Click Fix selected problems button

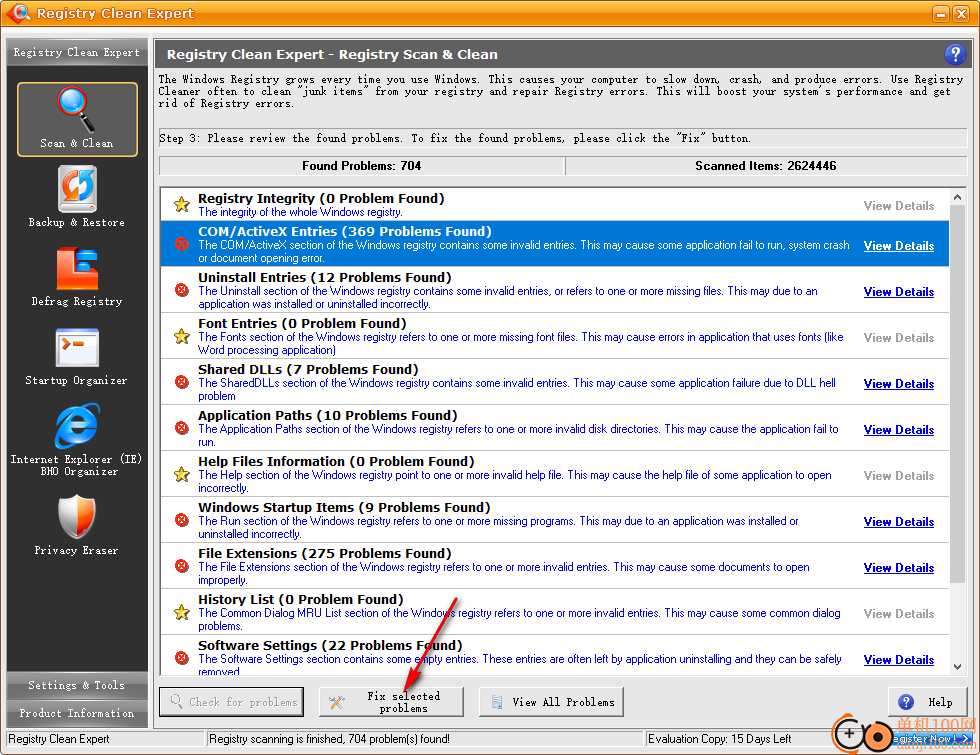point(391,702)
